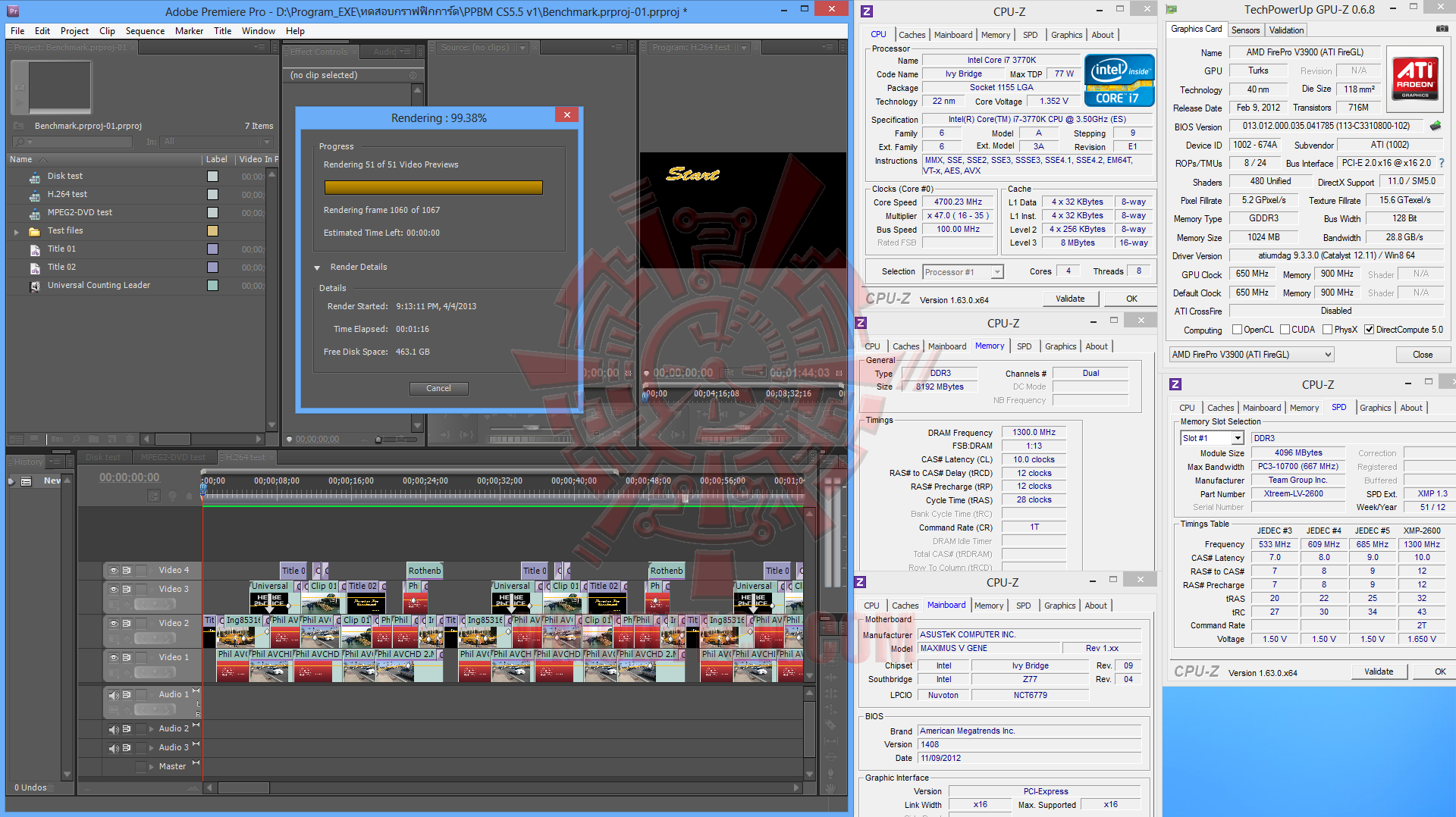Cancel the rendering progress dialog
The height and width of the screenshot is (817, 1456).
[438, 388]
